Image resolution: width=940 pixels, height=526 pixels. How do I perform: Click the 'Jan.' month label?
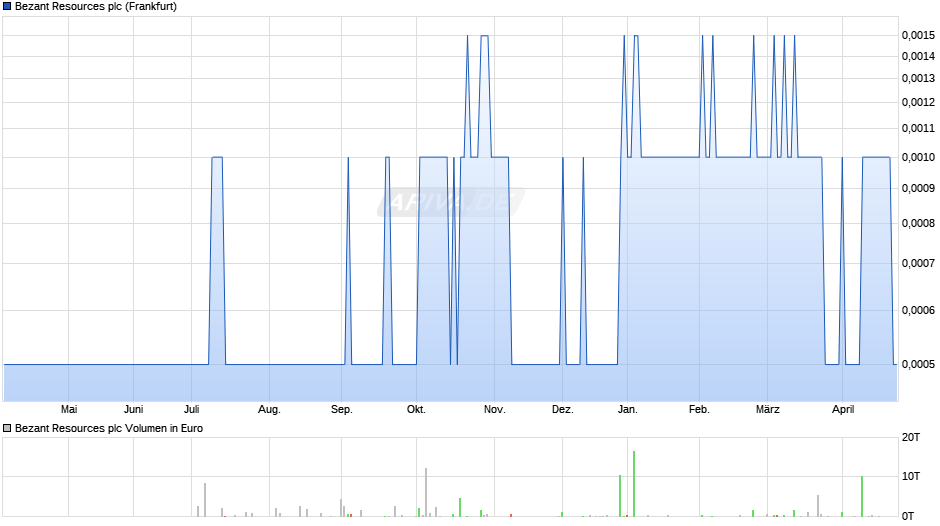click(x=628, y=409)
